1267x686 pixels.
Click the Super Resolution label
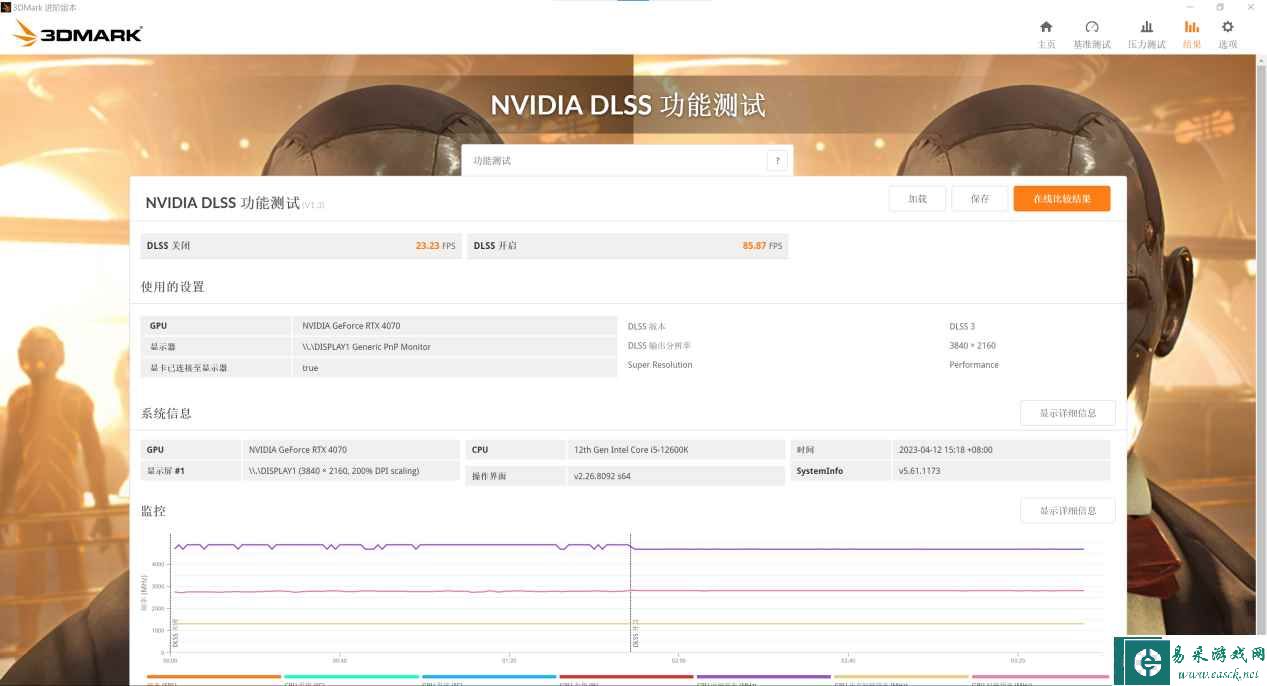660,365
